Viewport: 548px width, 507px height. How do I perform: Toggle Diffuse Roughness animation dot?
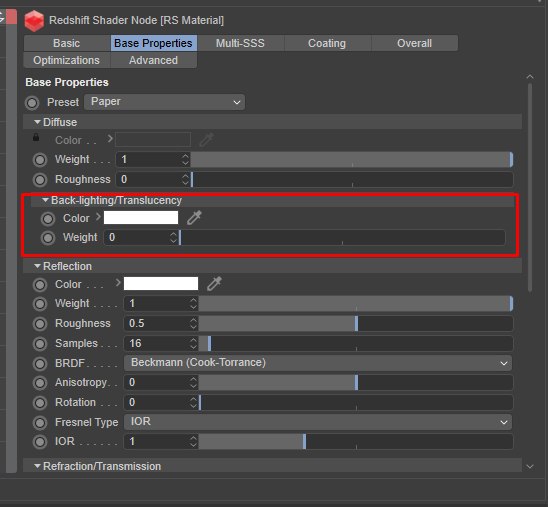40,180
